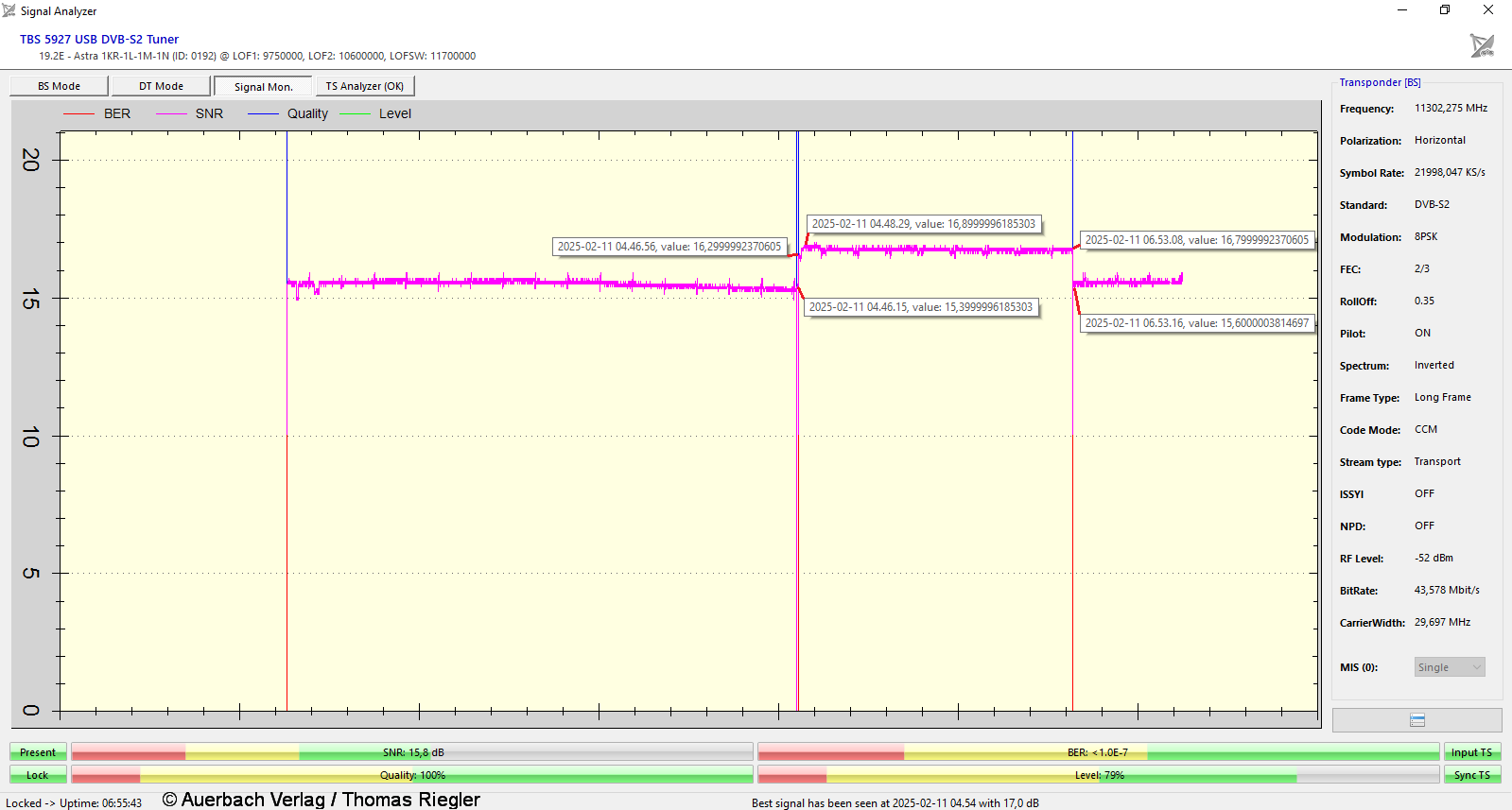Click the symbol rate value 21998,047 KS/s

click(1450, 172)
